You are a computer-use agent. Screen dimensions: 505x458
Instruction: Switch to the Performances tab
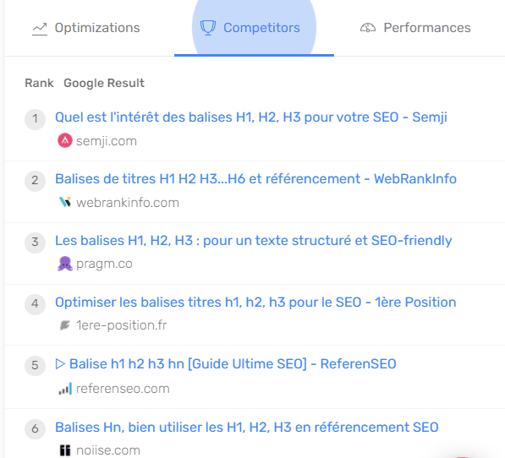click(x=415, y=28)
